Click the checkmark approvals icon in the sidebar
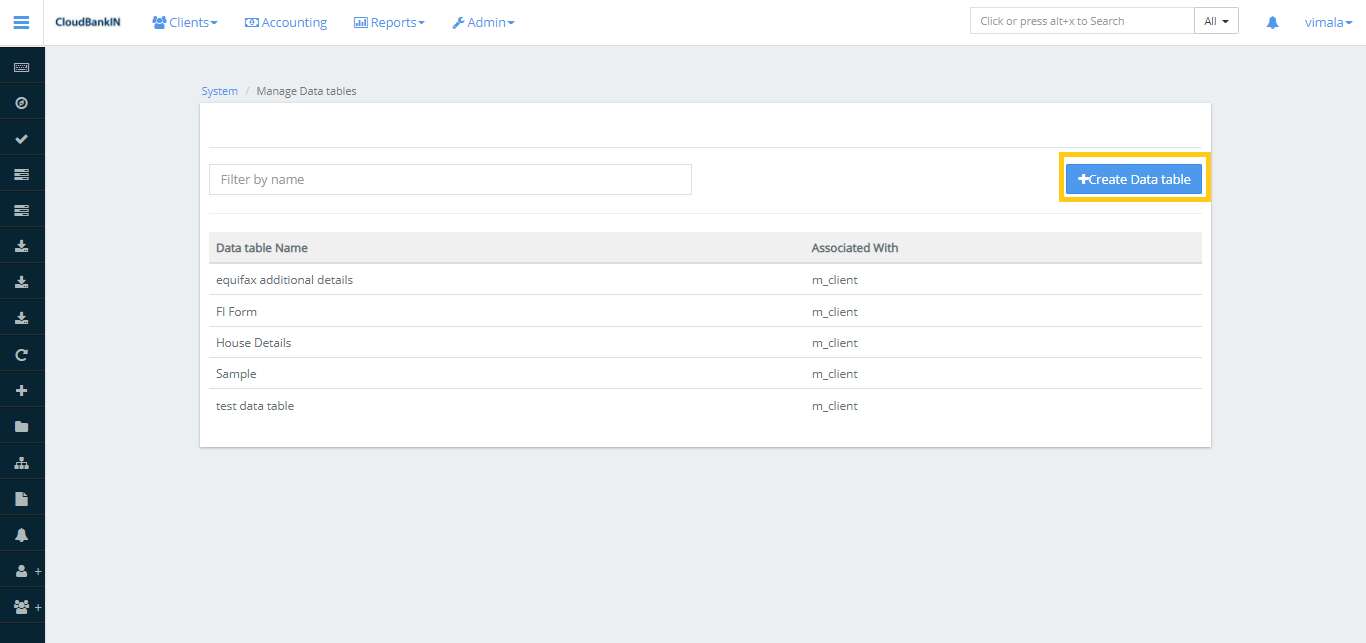Image resolution: width=1366 pixels, height=643 pixels. (22, 138)
